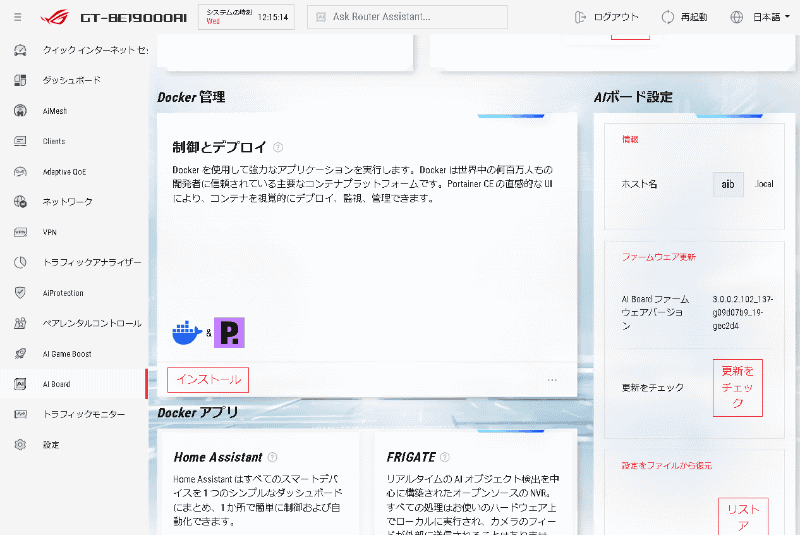
Task: Click the ネットワーク globe icon
Action: point(20,202)
